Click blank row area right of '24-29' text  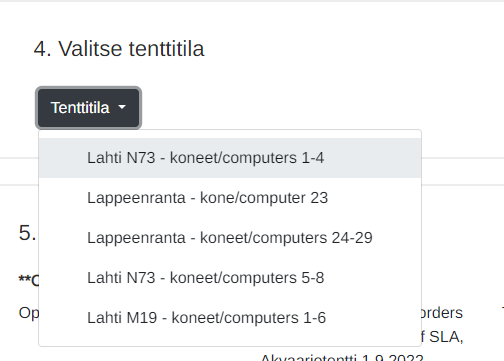click(x=397, y=238)
